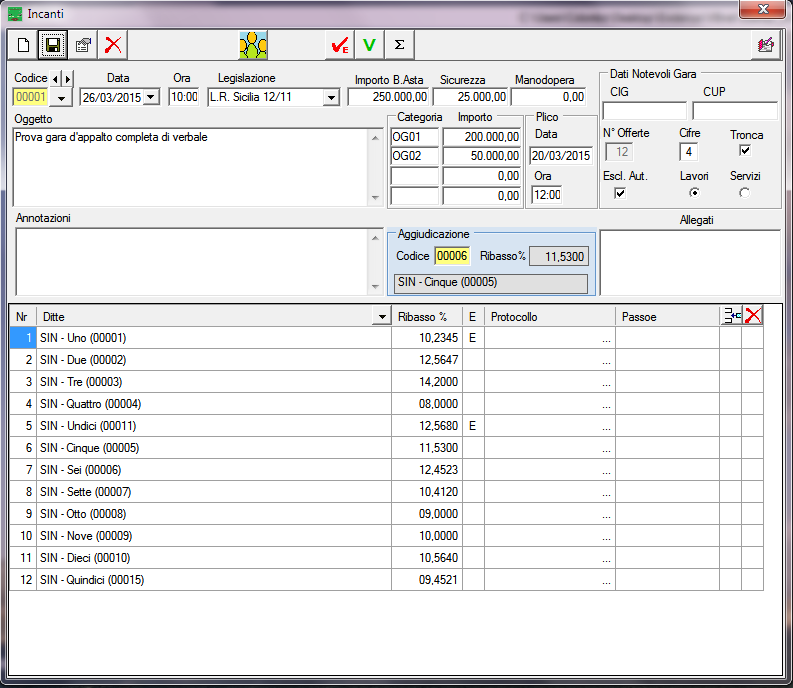
Task: Click the edit notes icon at toolbar right
Action: (766, 45)
